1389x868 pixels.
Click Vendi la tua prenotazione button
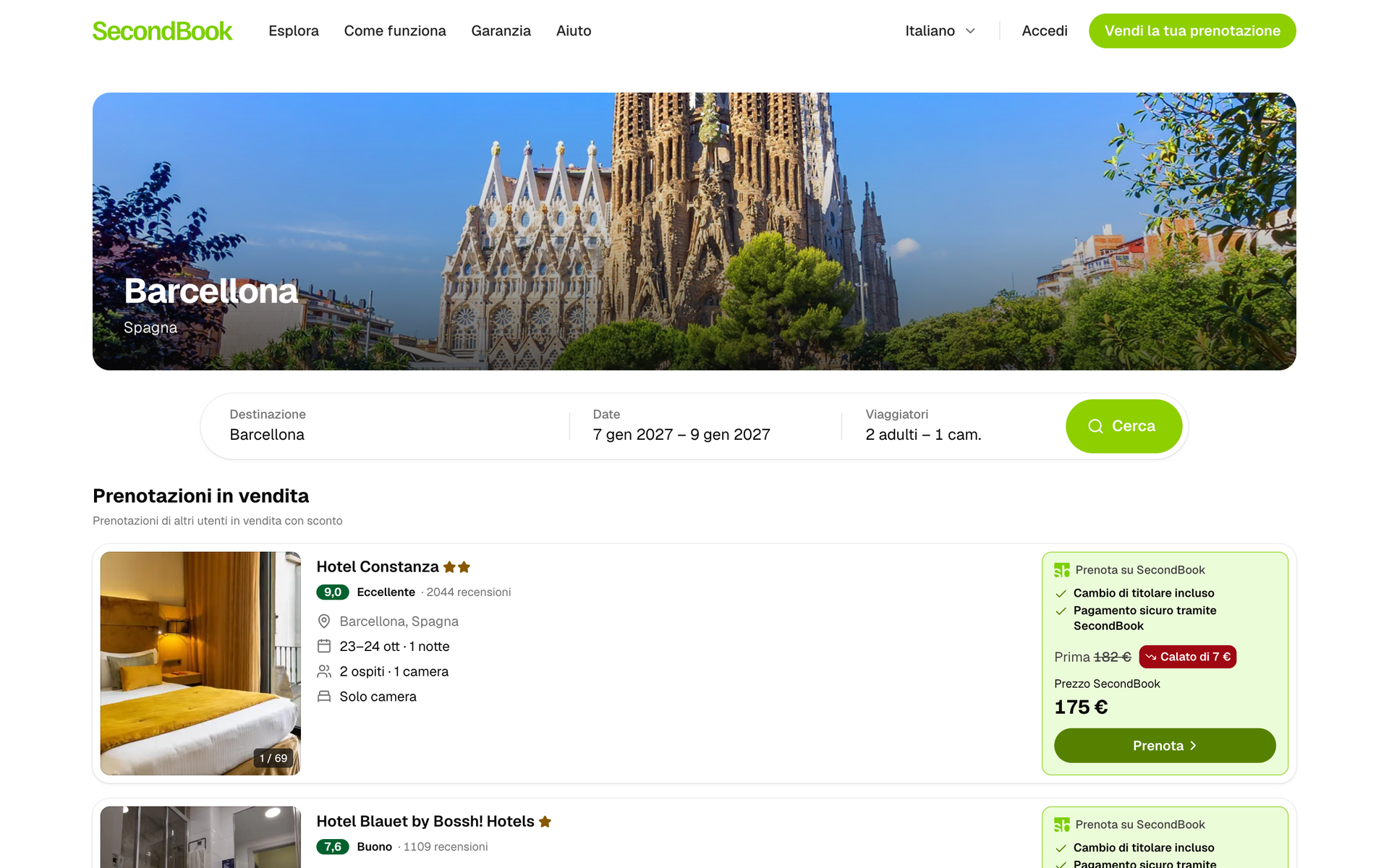pos(1192,31)
